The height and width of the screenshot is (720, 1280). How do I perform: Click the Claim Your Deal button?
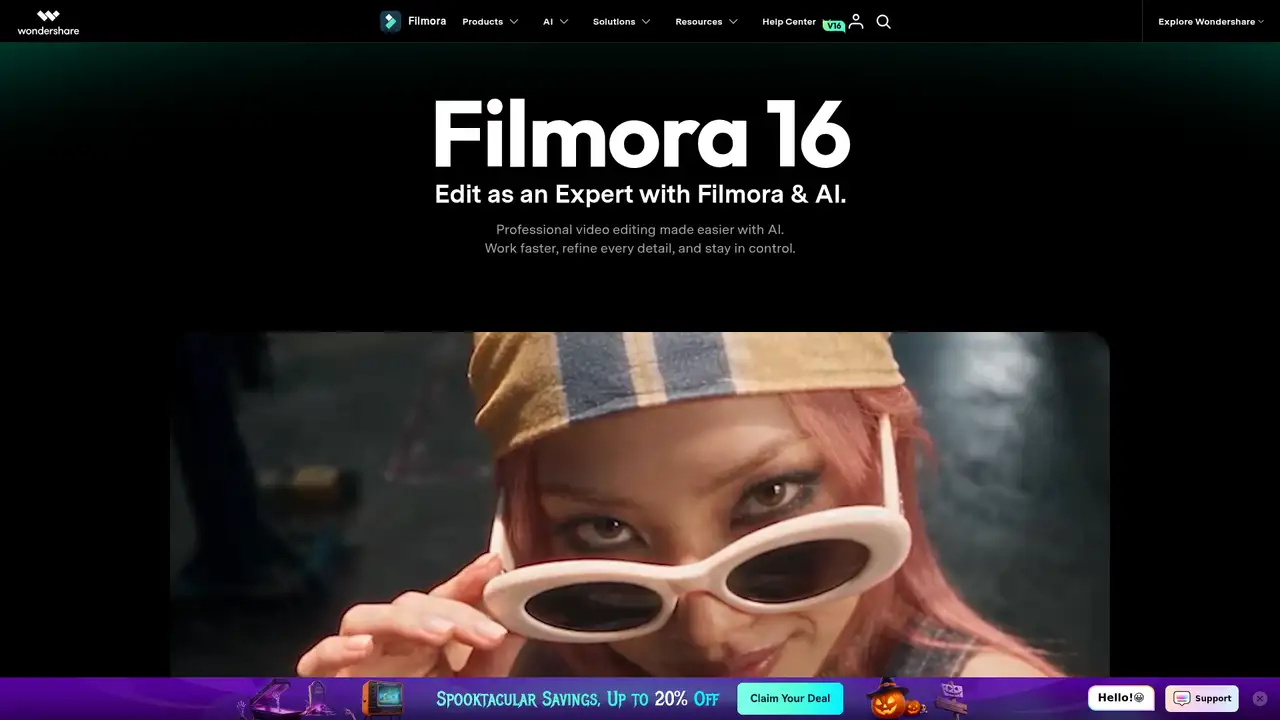pyautogui.click(x=790, y=698)
